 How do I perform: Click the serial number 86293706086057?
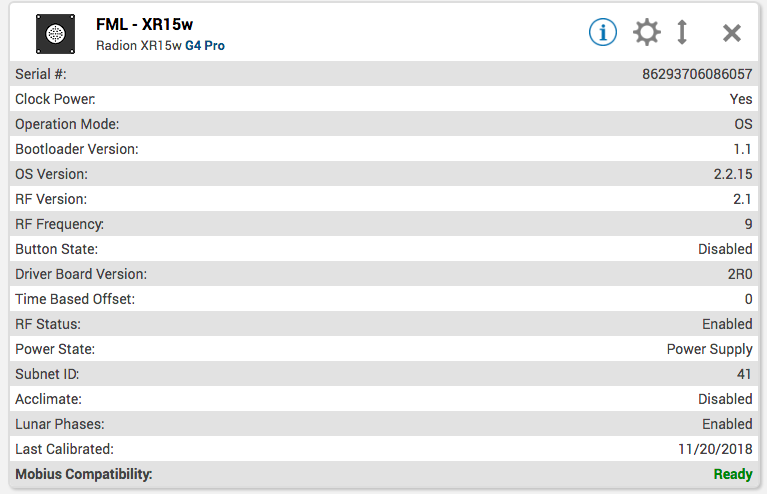click(x=697, y=74)
